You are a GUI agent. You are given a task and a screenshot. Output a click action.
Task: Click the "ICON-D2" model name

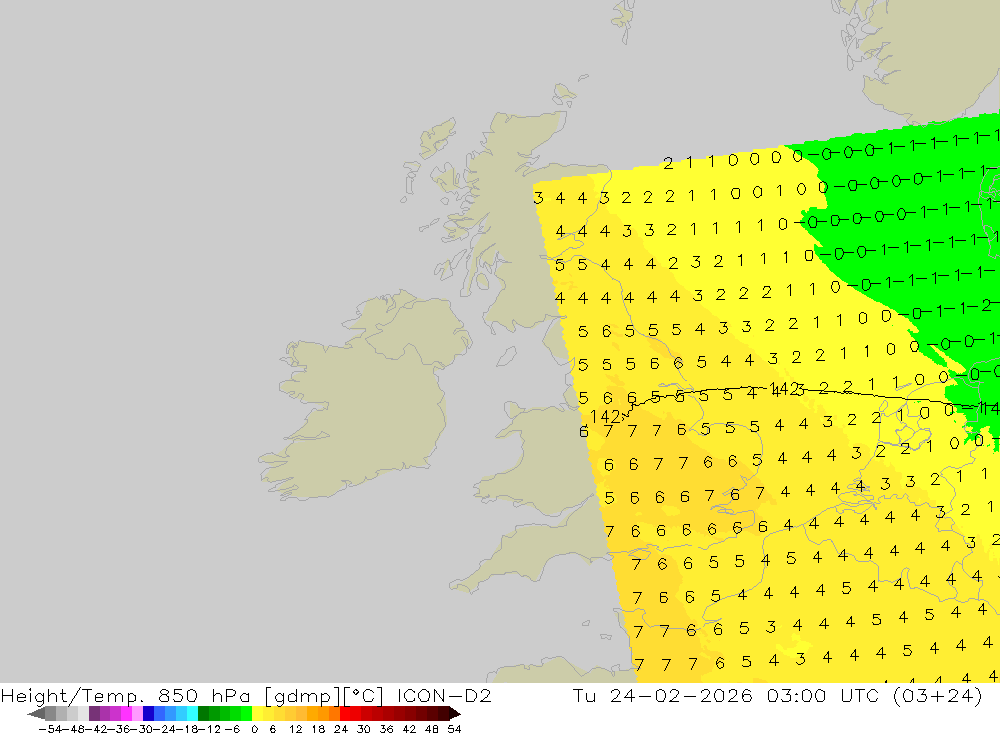coord(444,695)
